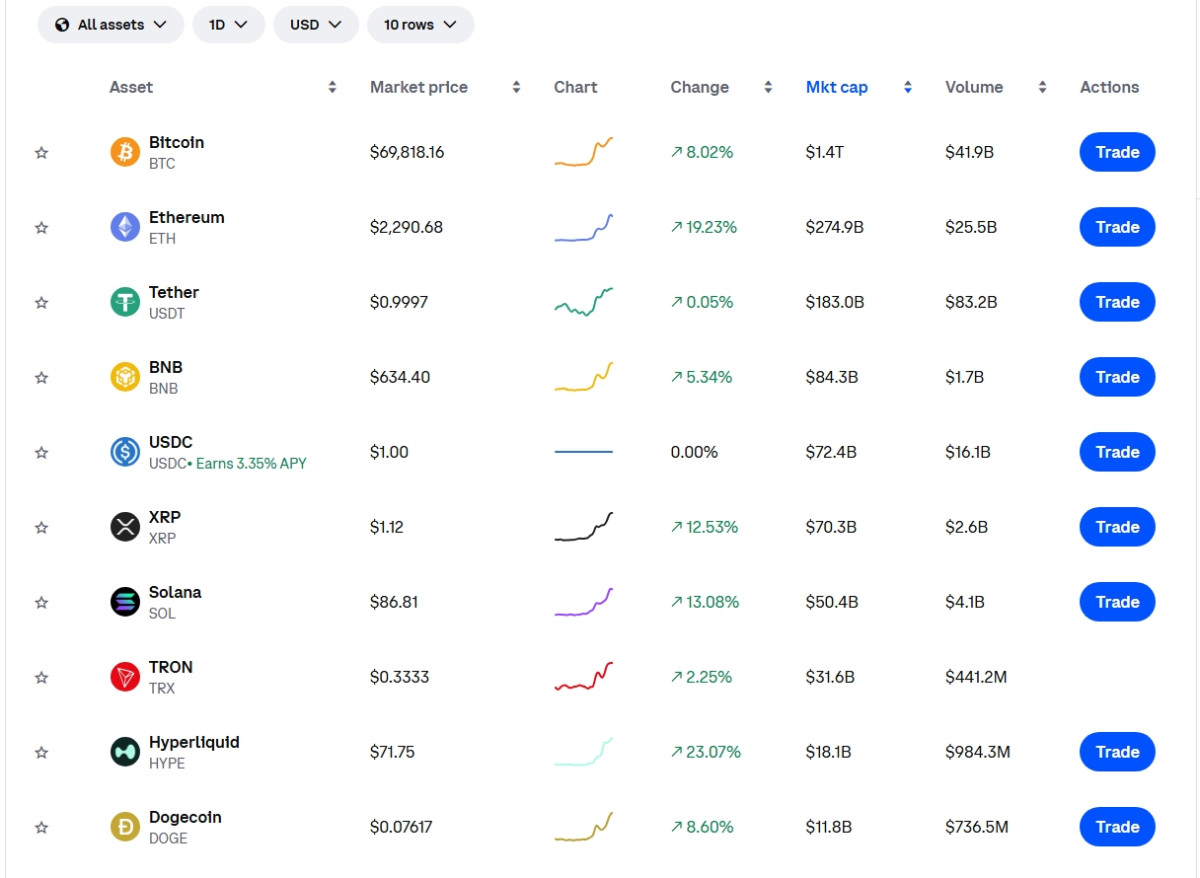Toggle the Tether watchlist star
Screen dimensions: 1200x878
41,303
